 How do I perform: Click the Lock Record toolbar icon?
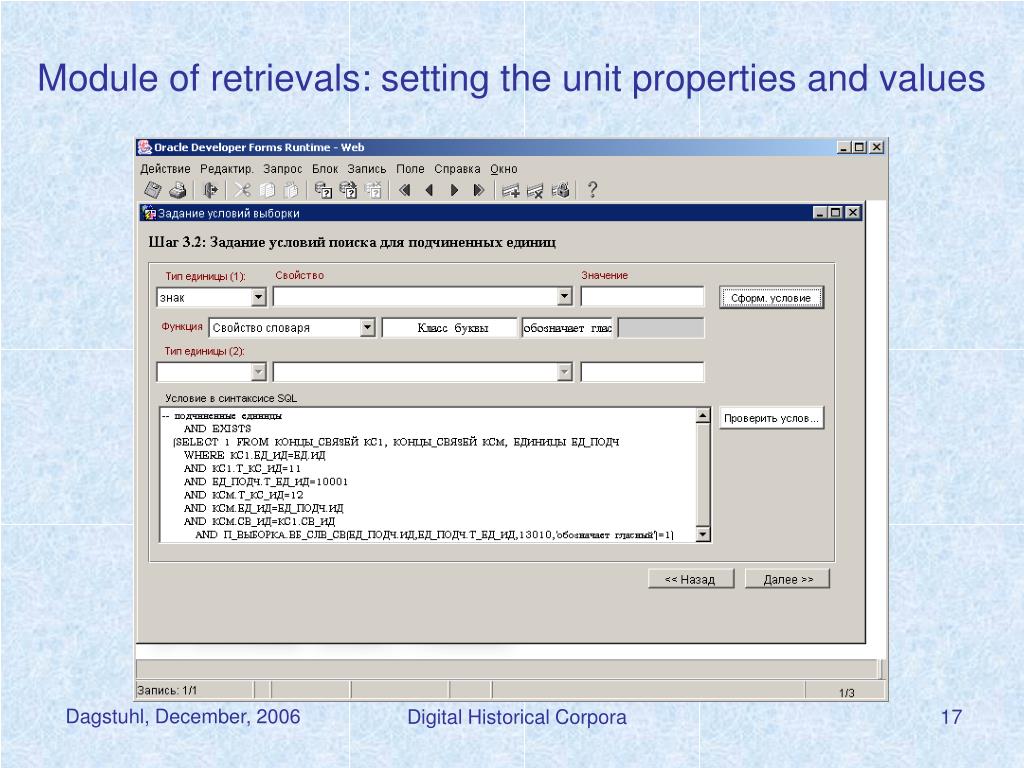(560, 190)
